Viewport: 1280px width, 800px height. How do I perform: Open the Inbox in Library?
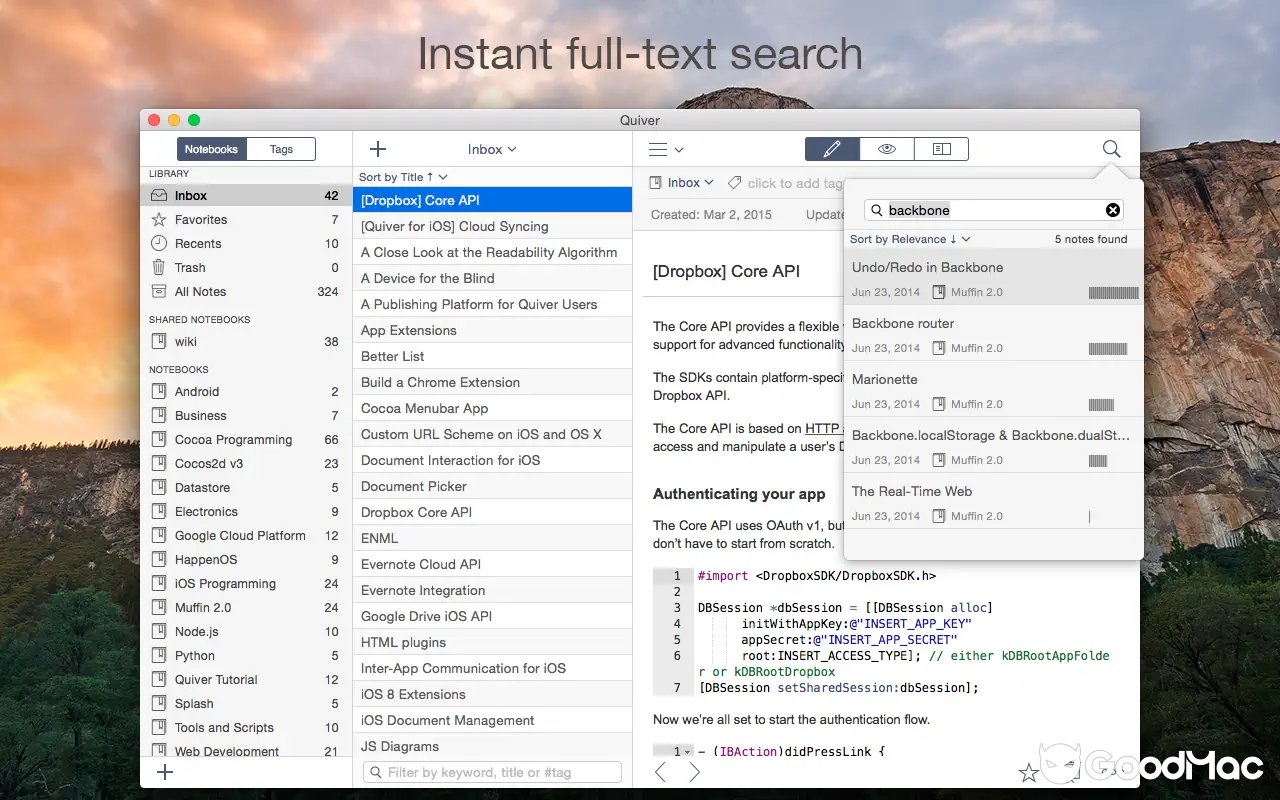[246, 196]
